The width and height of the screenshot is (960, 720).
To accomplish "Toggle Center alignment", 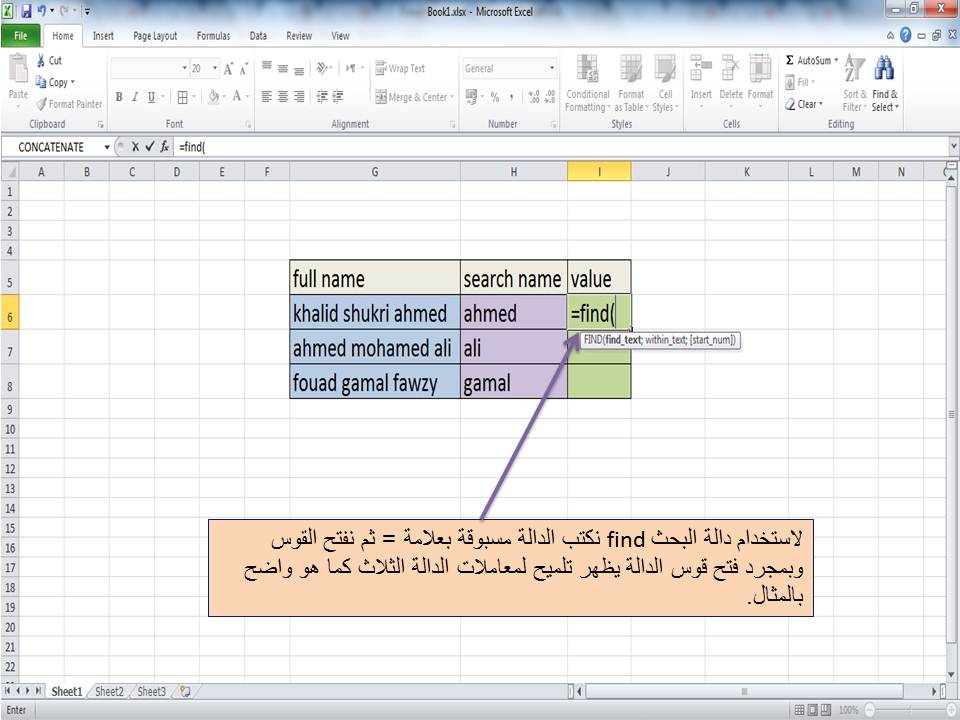I will [x=282, y=97].
